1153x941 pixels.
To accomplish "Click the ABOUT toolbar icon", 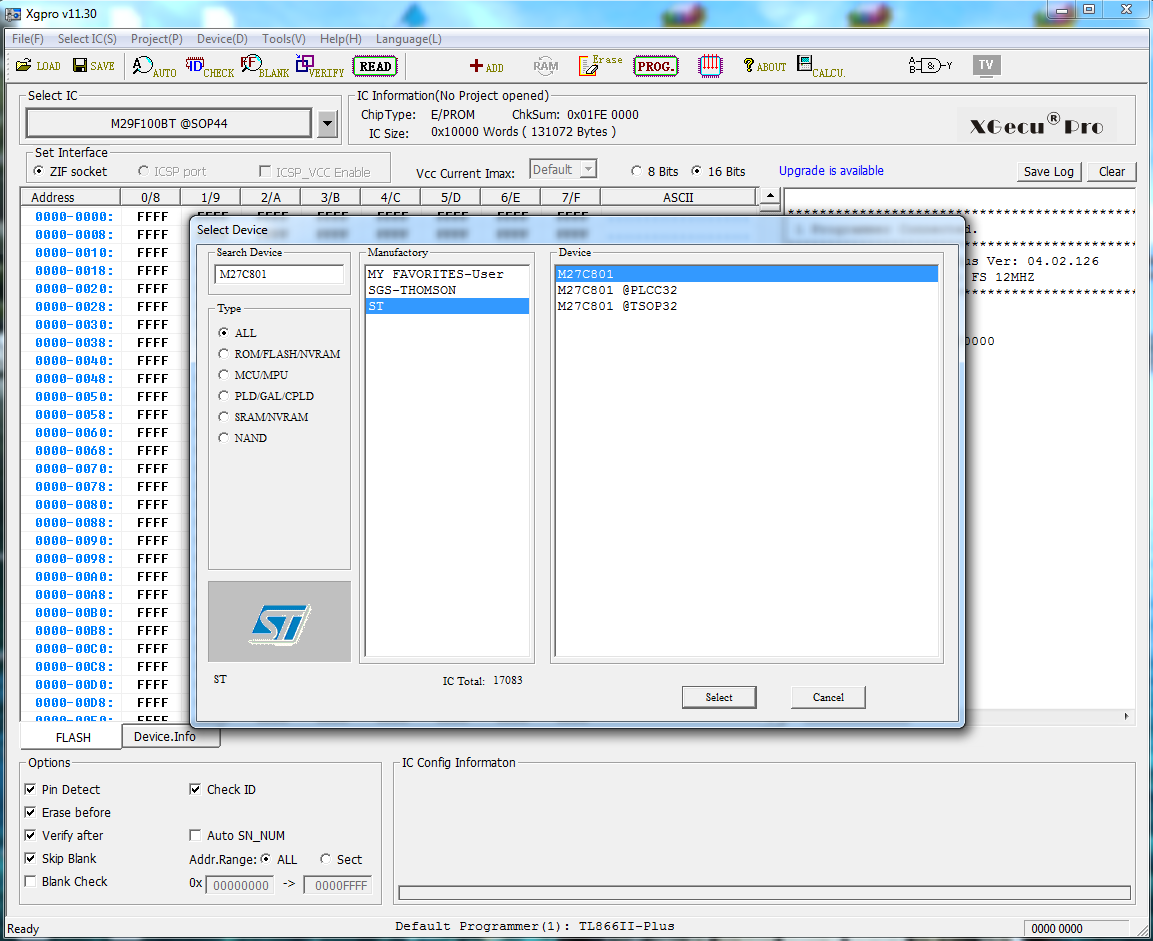I will click(x=764, y=66).
